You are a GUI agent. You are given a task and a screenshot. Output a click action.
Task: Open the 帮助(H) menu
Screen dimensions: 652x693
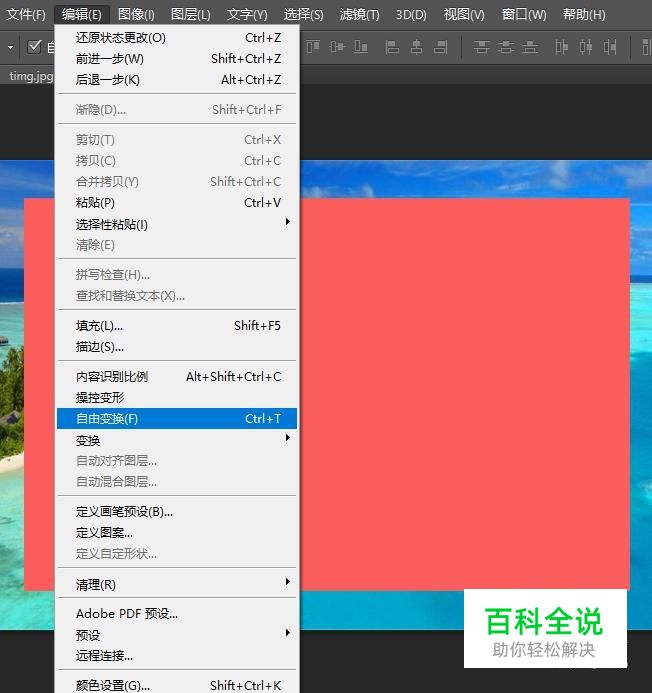pyautogui.click(x=584, y=15)
